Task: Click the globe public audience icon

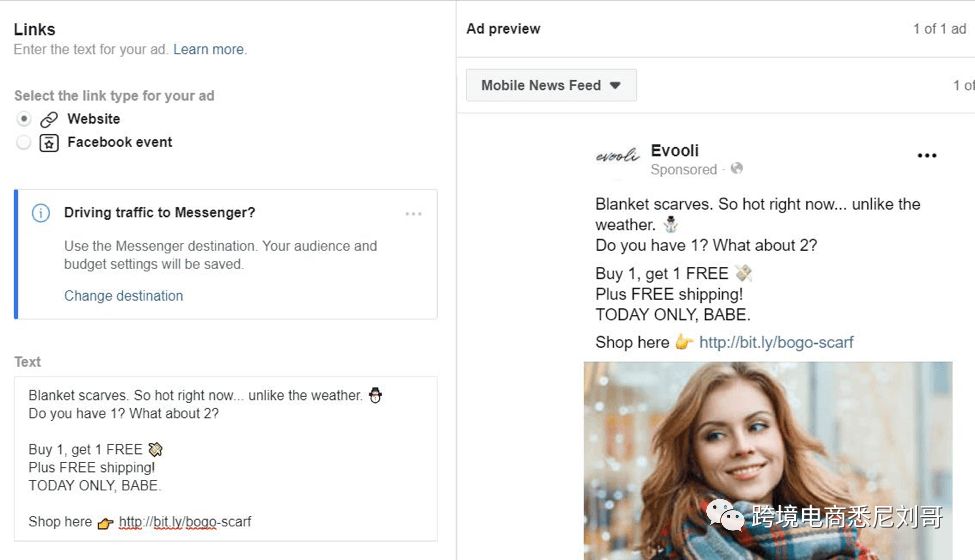Action: [737, 168]
